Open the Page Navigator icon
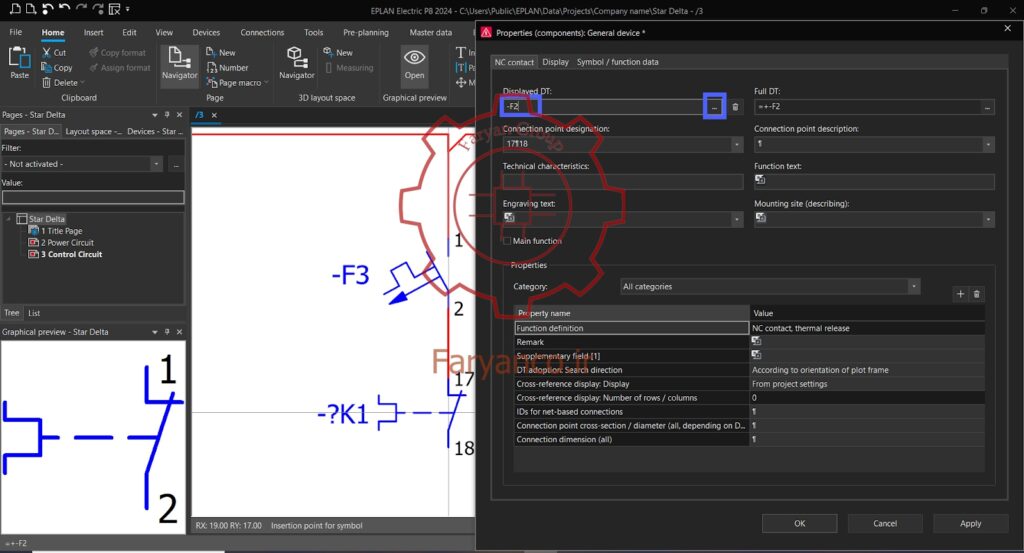The height and width of the screenshot is (553, 1024). coord(179,57)
